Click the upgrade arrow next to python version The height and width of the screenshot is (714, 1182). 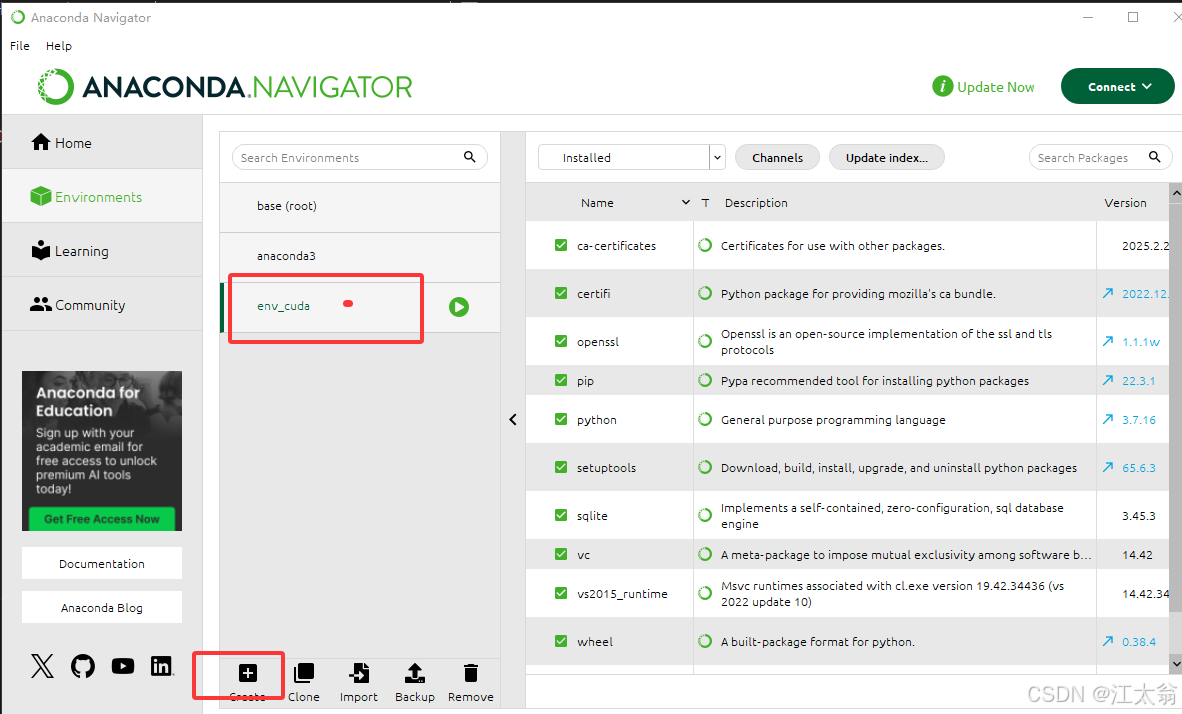tap(1107, 419)
